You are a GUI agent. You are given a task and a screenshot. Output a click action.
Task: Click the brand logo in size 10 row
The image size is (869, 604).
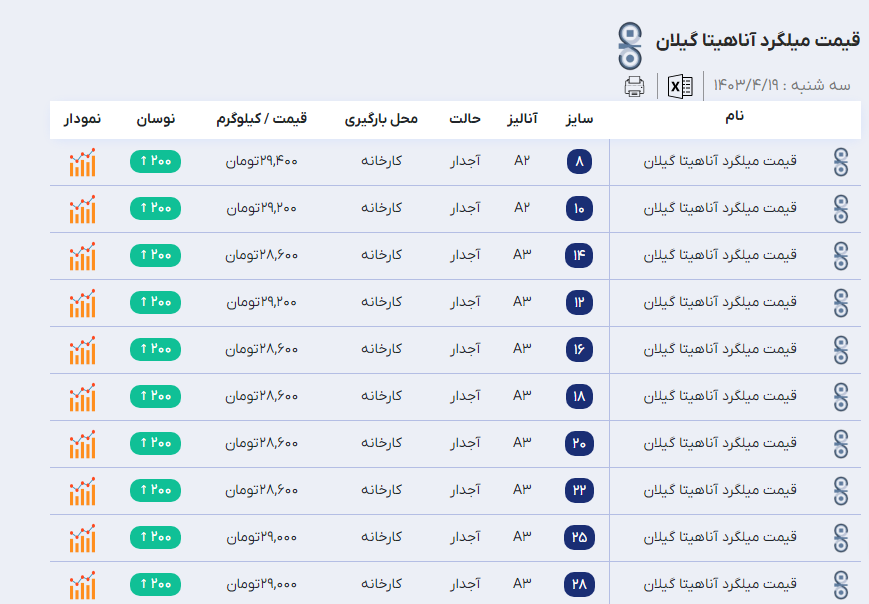coord(841,209)
